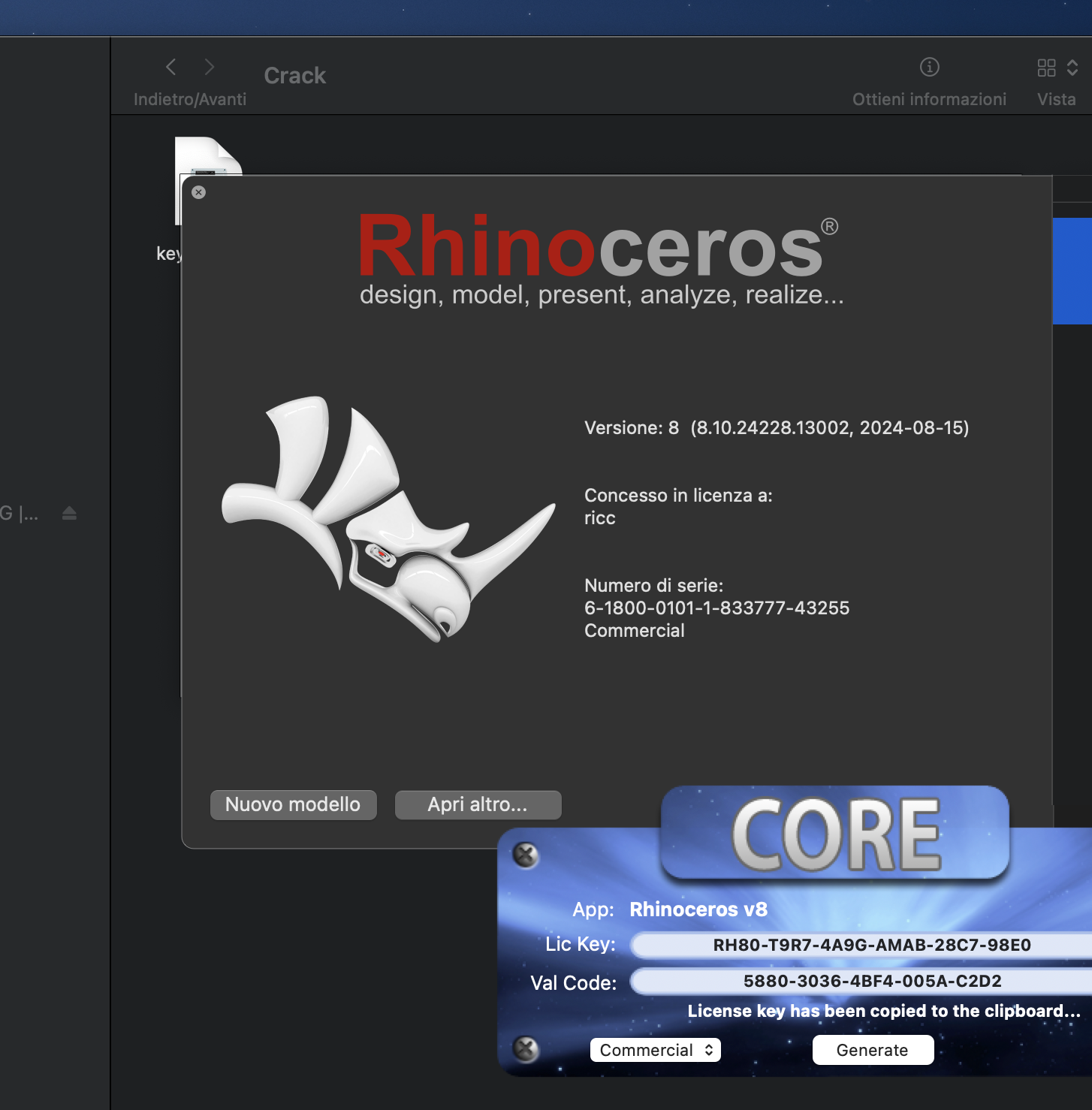Go back with the Finder back arrow
This screenshot has height=1110, width=1092.
click(x=171, y=67)
